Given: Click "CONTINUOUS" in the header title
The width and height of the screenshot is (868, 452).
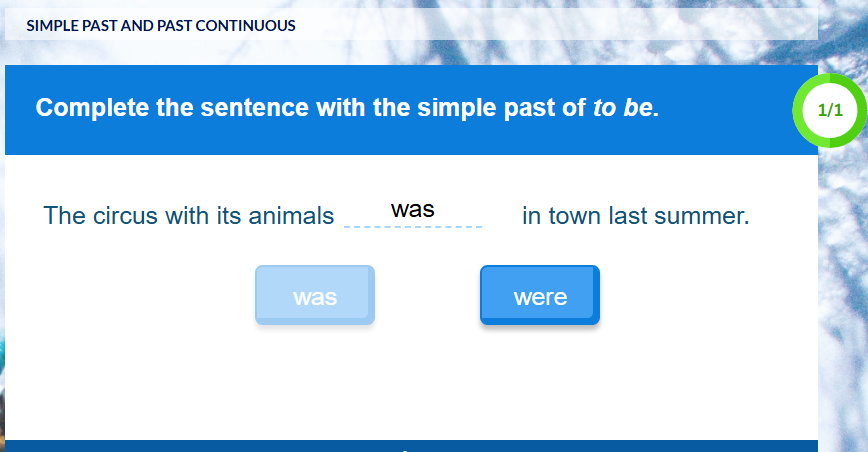Looking at the screenshot, I should tap(246, 25).
